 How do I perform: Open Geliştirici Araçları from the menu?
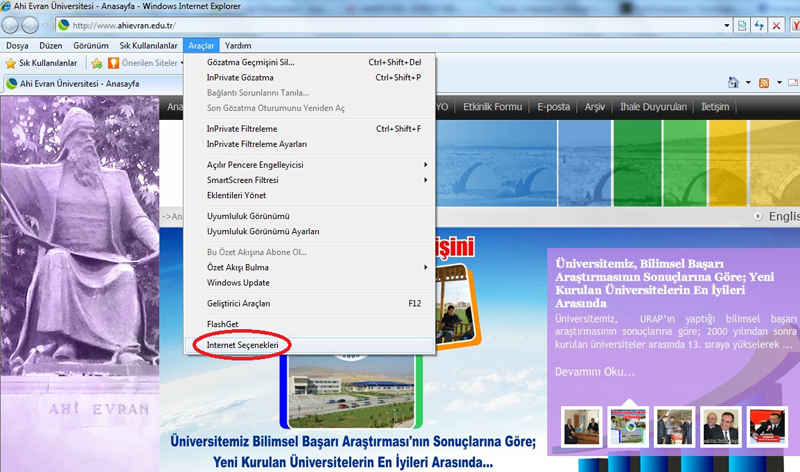coord(310,303)
